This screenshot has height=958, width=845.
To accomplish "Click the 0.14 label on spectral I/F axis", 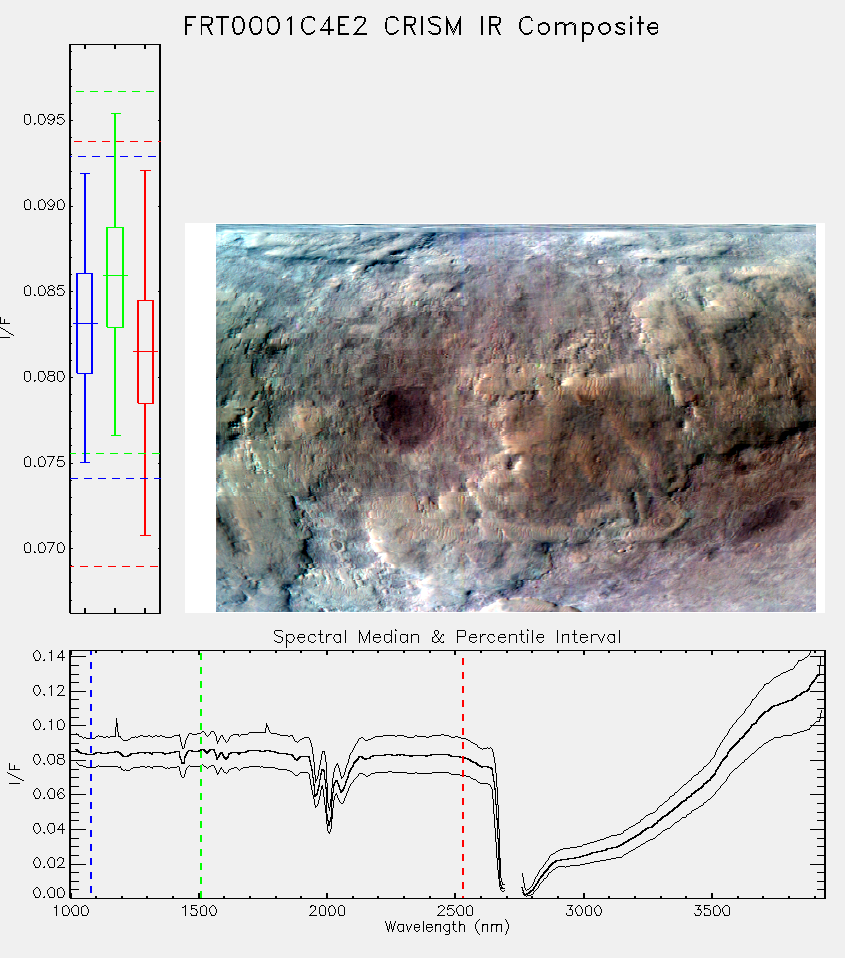I will [x=49, y=656].
